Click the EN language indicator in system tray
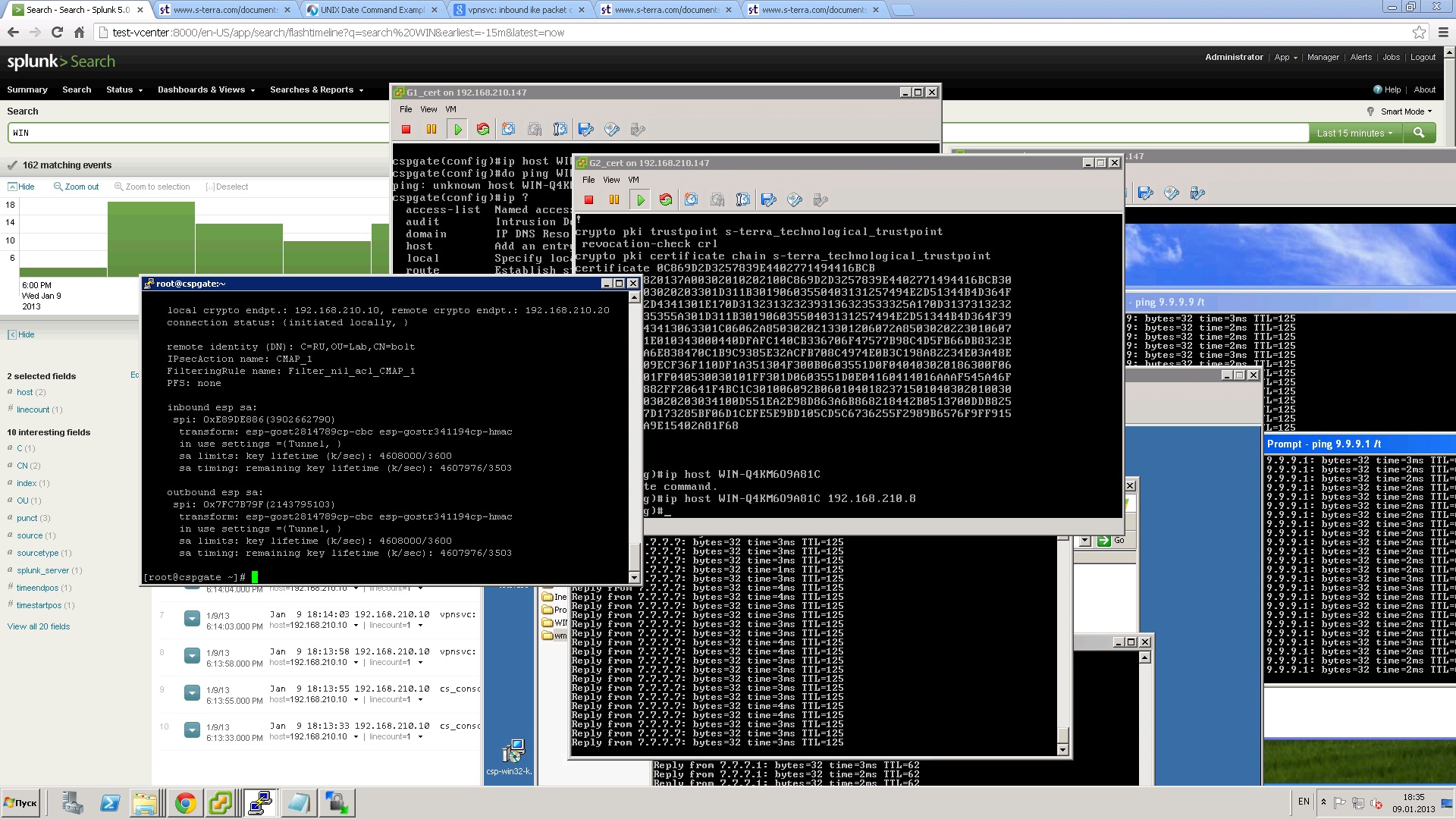 [x=1304, y=801]
